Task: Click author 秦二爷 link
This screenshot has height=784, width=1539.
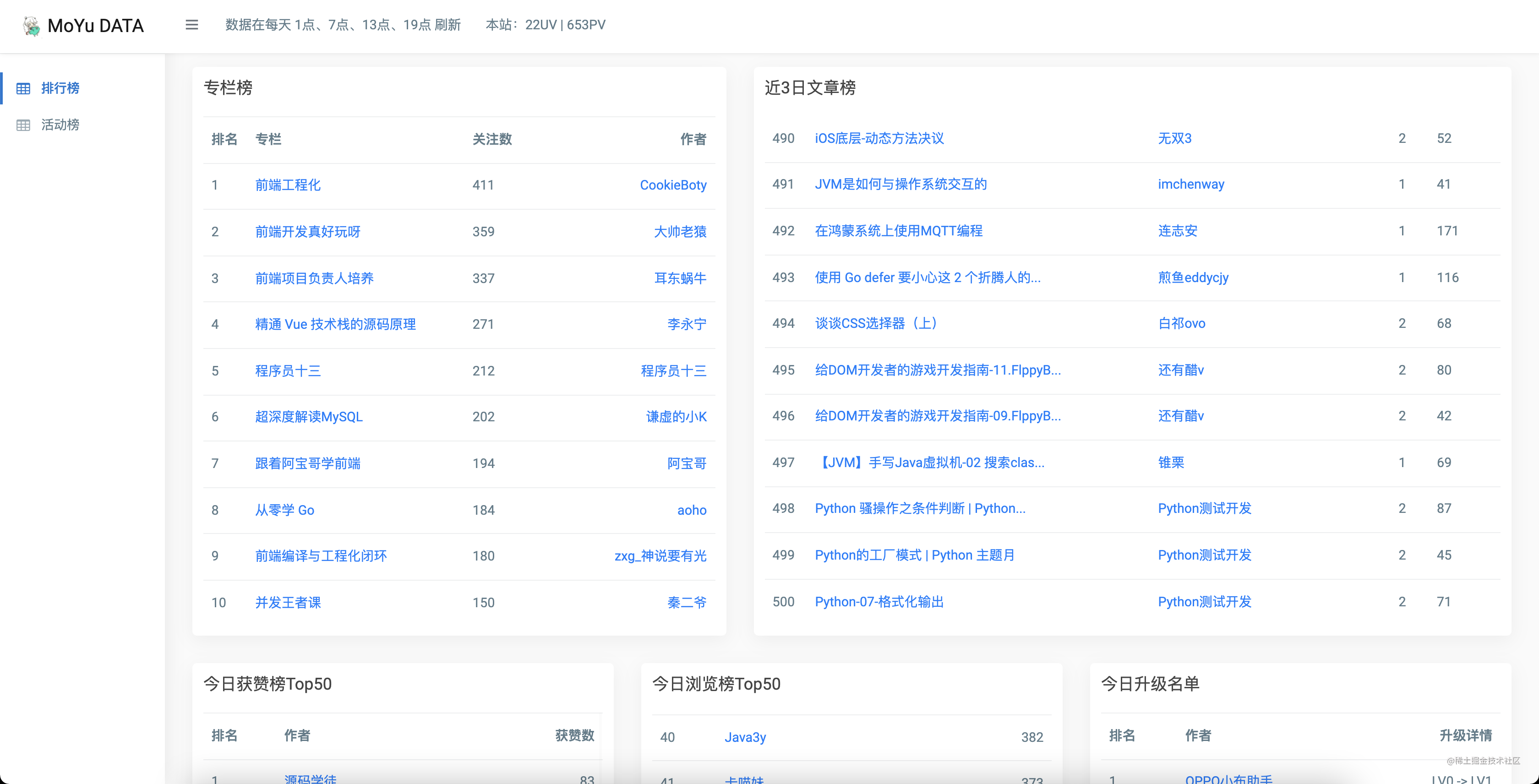Action: click(x=687, y=603)
